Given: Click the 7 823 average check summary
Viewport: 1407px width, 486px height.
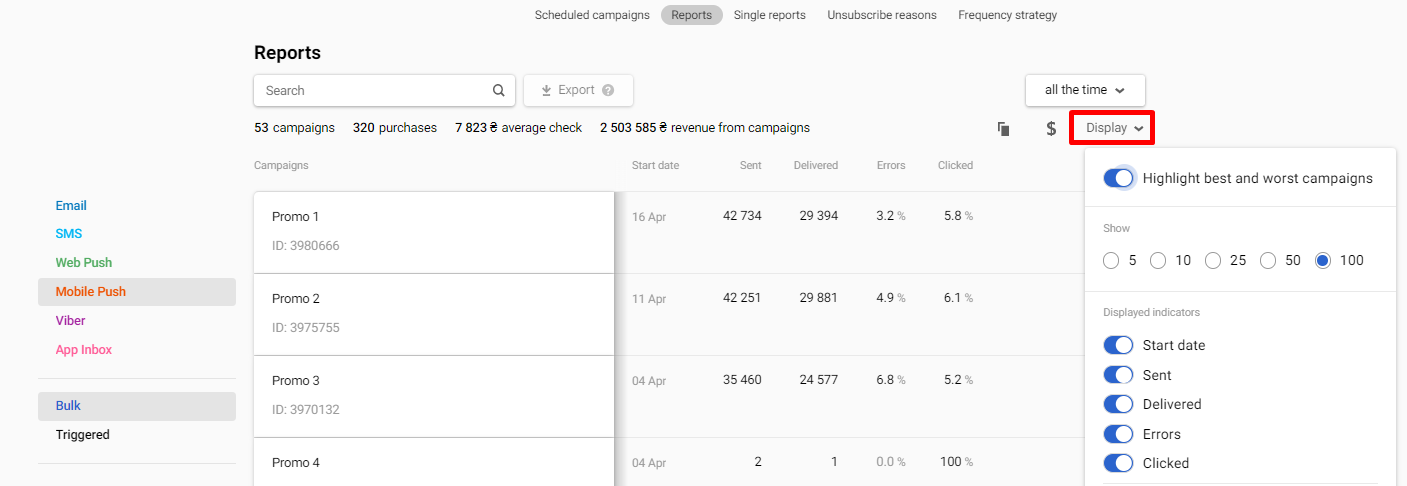Looking at the screenshot, I should (x=518, y=128).
